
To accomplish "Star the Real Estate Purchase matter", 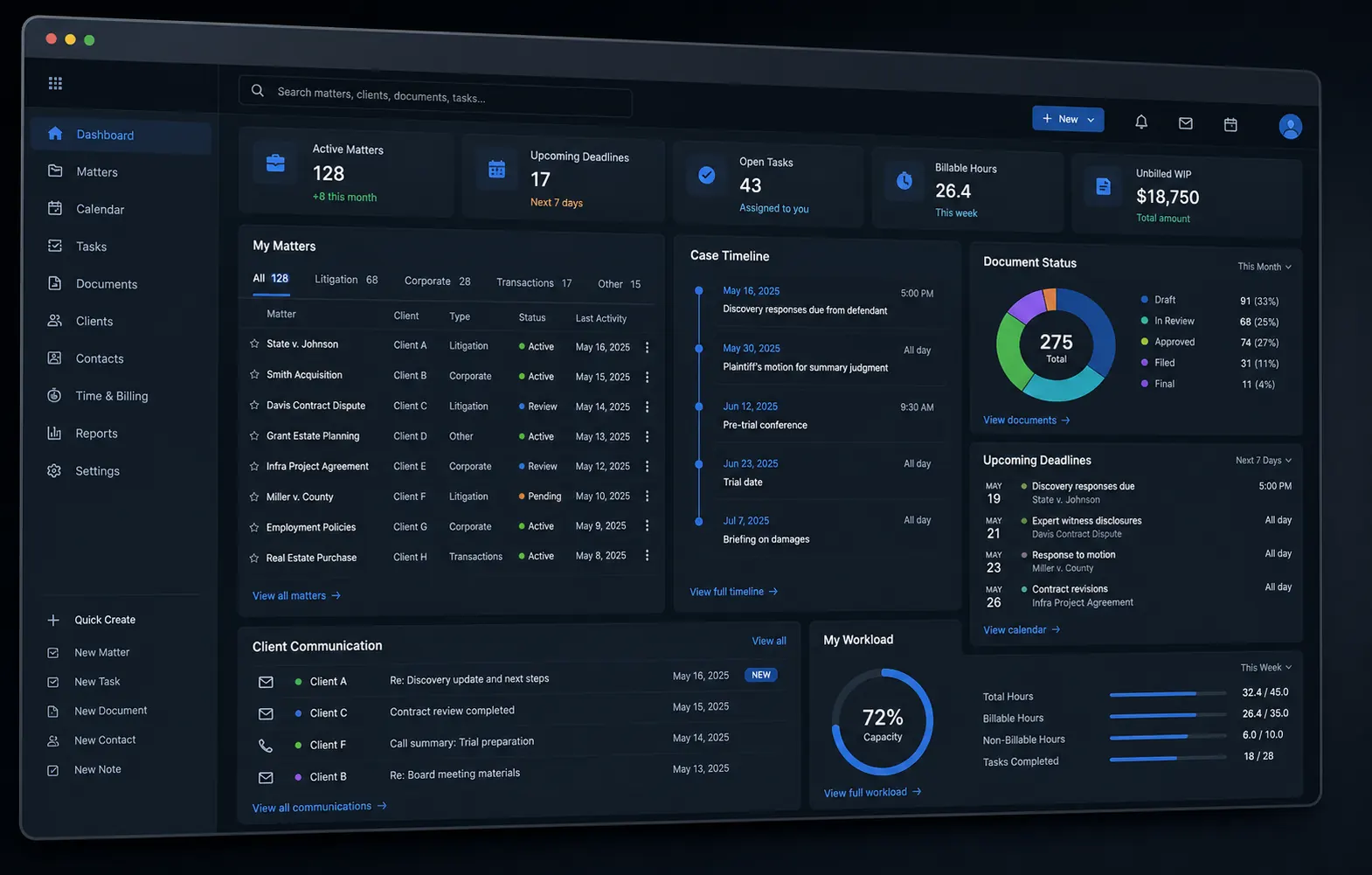I will pos(254,558).
